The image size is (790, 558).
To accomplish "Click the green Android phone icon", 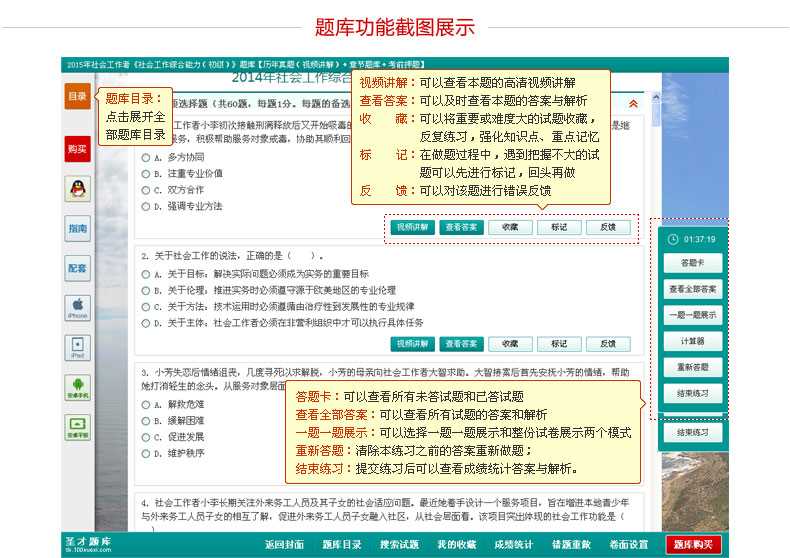I will pyautogui.click(x=77, y=387).
